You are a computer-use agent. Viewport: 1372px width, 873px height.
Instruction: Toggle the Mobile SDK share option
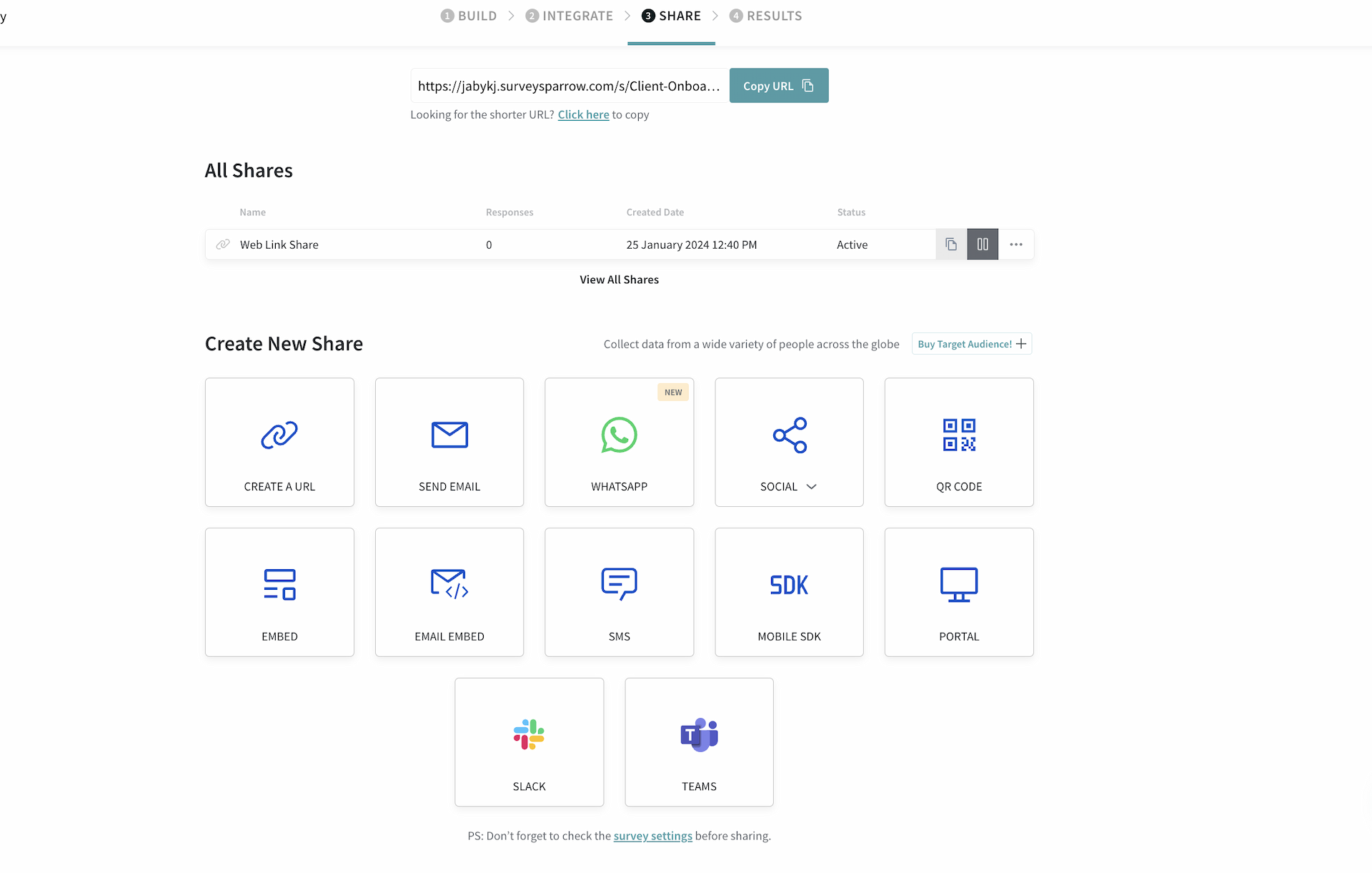[x=789, y=591]
